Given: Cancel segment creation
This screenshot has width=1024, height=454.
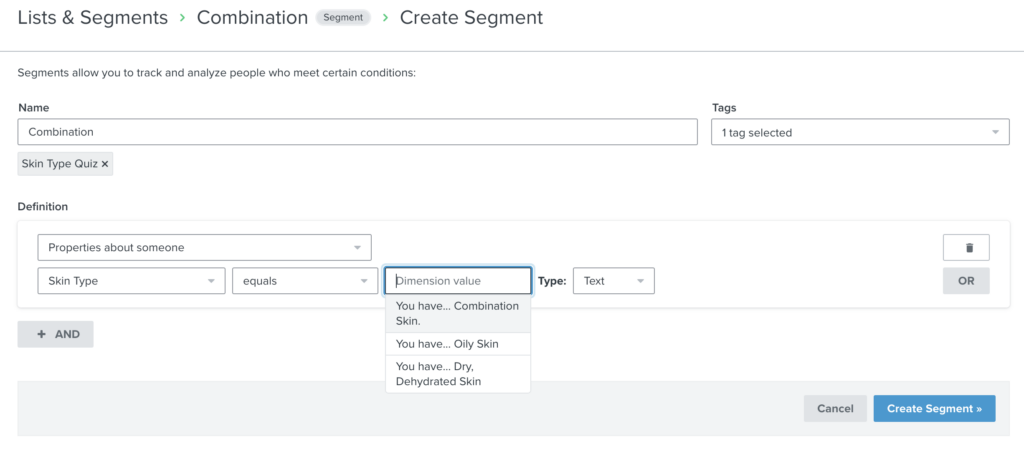Looking at the screenshot, I should (835, 408).
